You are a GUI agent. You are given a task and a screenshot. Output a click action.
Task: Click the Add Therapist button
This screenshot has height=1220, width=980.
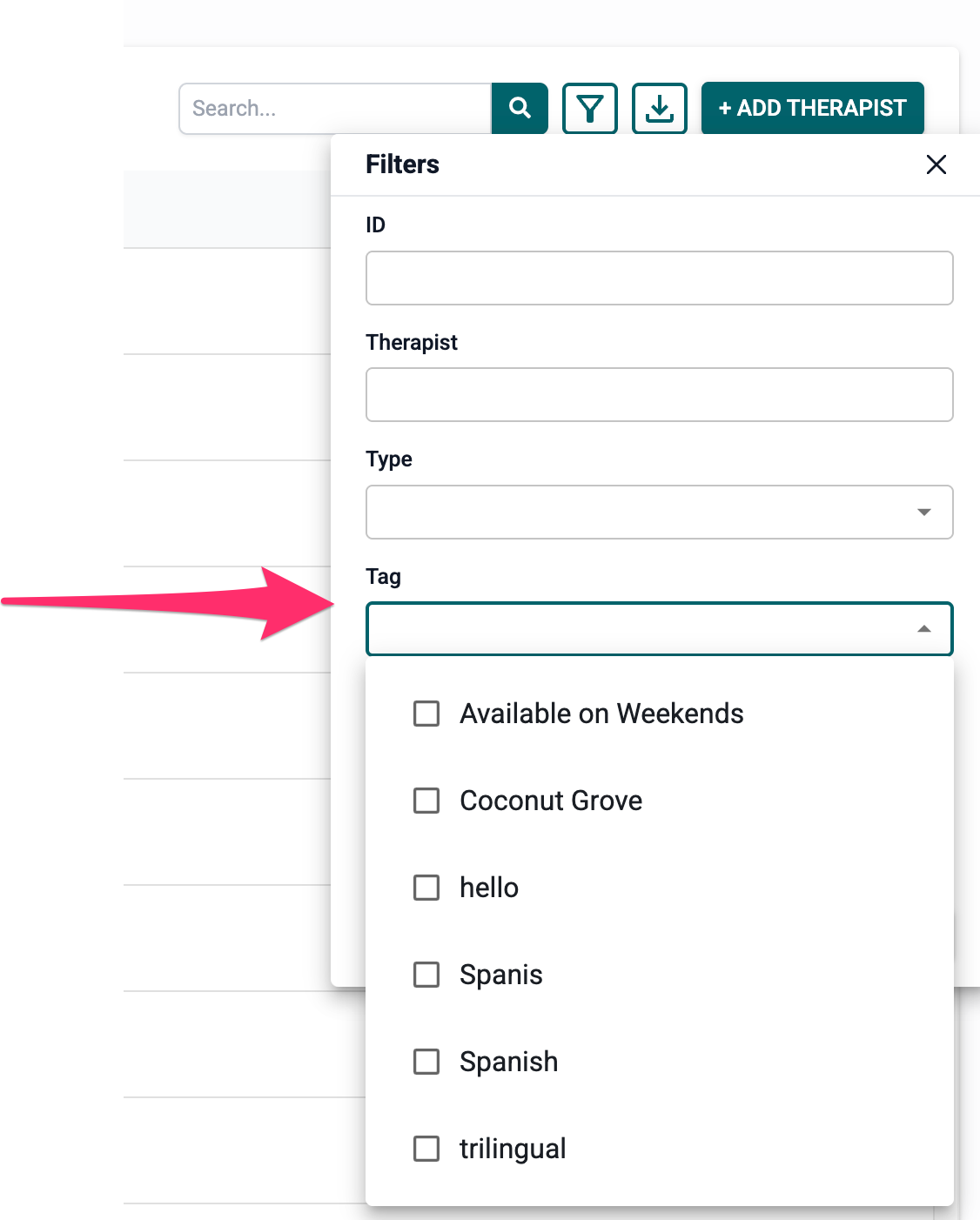point(813,108)
